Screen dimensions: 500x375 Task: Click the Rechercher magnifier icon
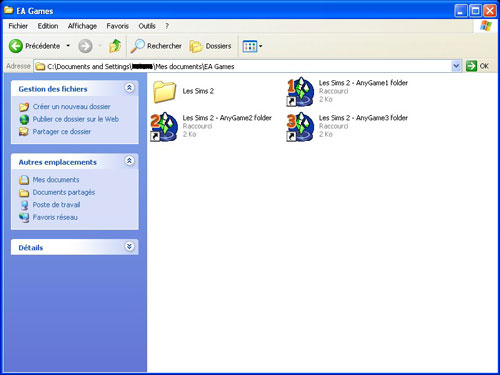coord(137,46)
